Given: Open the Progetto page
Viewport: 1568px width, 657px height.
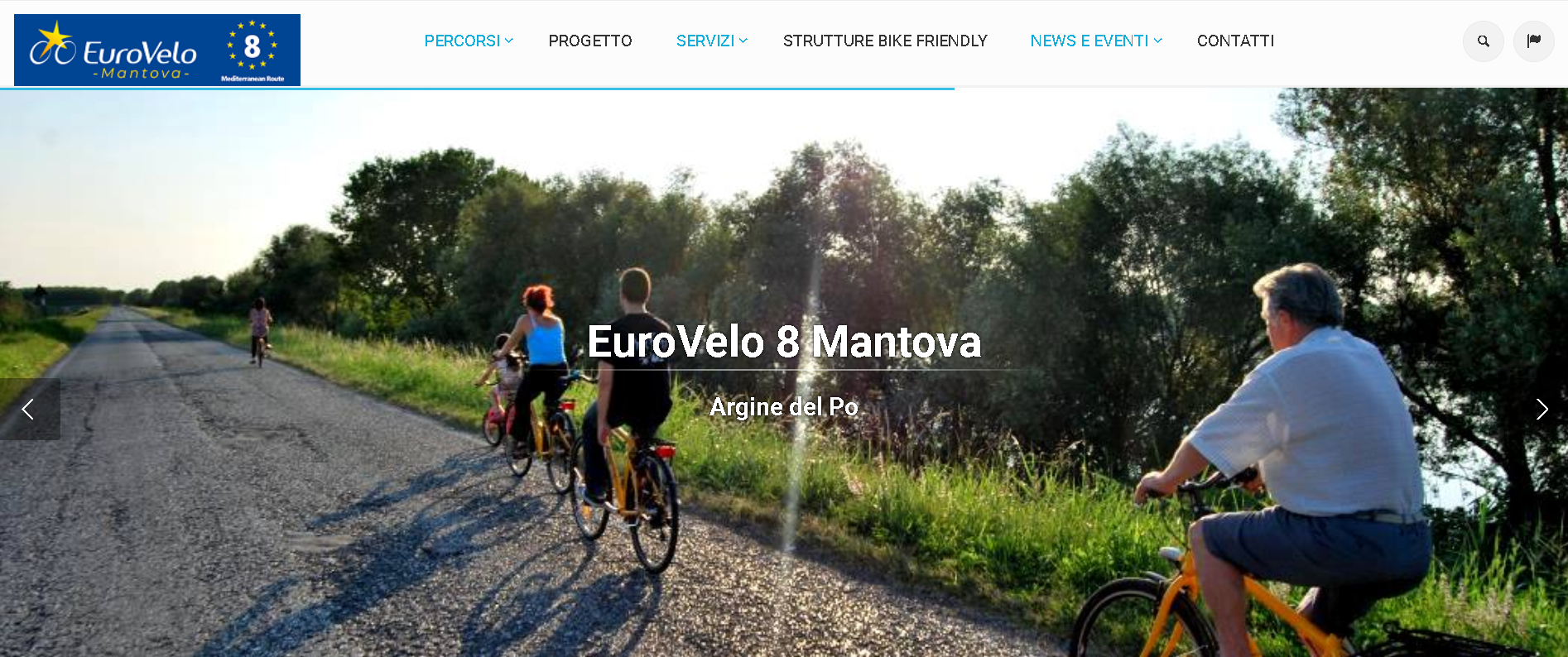Looking at the screenshot, I should pos(589,41).
